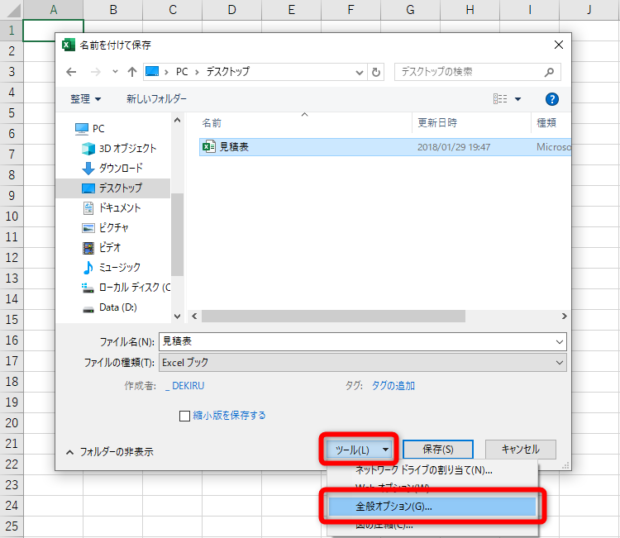This screenshot has width=620, height=538.
Task: Refresh the Desktop folder view
Action: click(376, 72)
